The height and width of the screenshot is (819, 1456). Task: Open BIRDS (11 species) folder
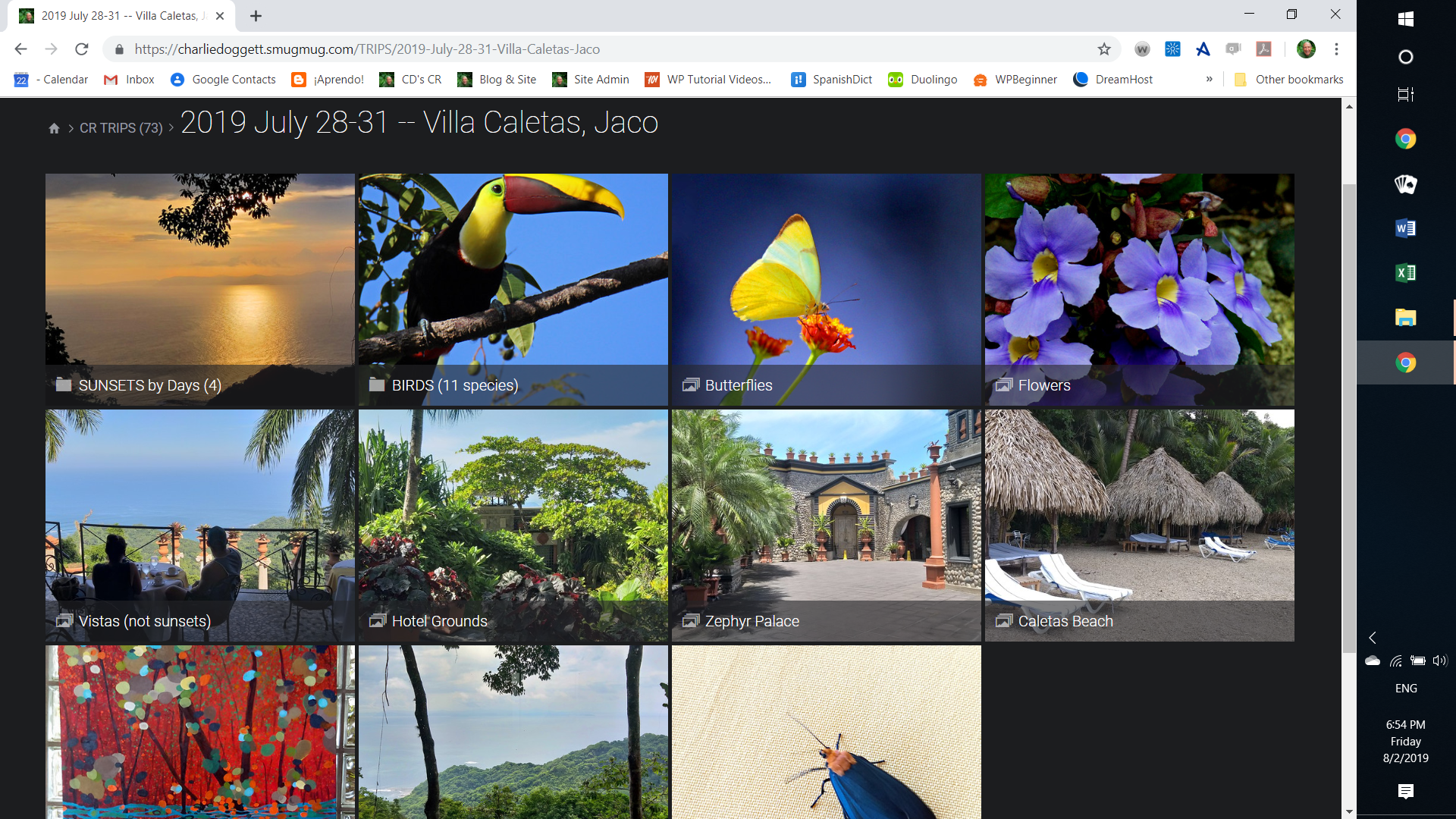coord(513,290)
